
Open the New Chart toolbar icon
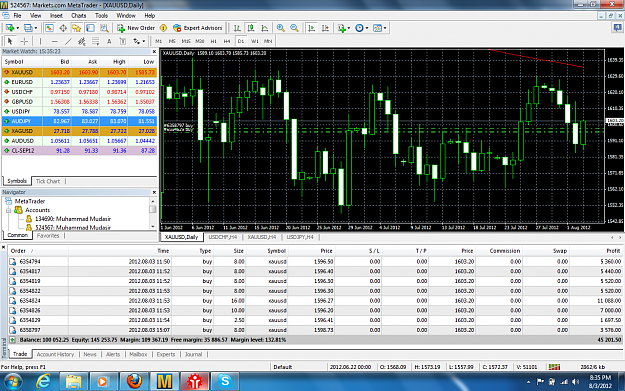pyautogui.click(x=12, y=28)
